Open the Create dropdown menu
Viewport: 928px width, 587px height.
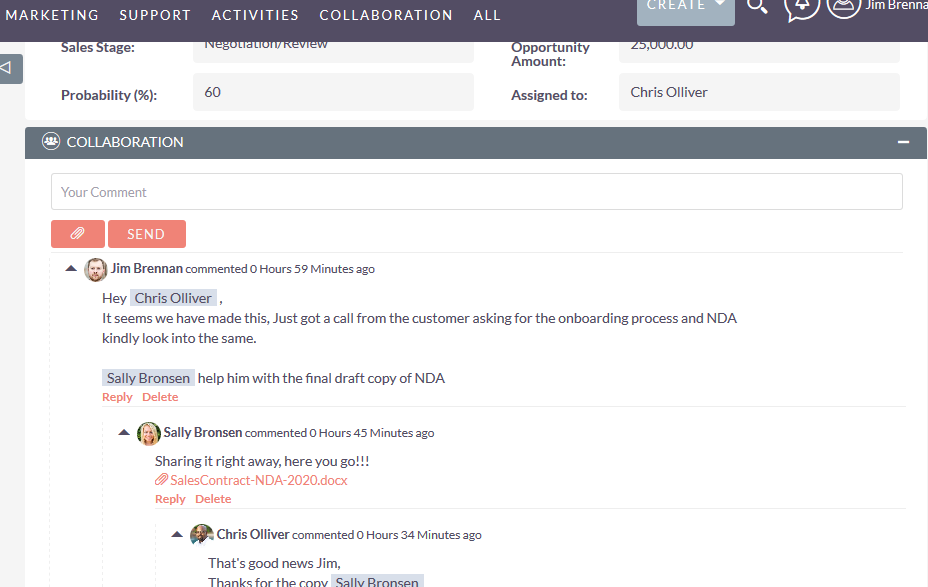tap(686, 8)
